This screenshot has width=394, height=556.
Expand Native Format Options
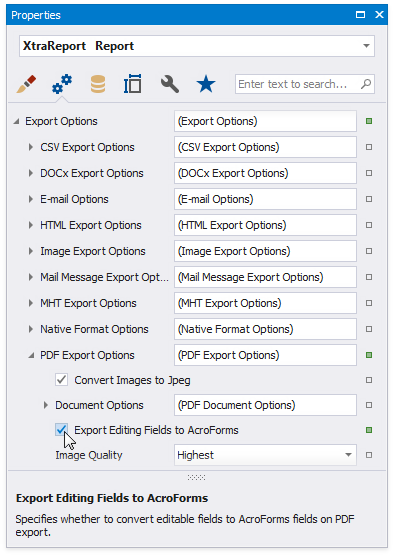(x=31, y=329)
